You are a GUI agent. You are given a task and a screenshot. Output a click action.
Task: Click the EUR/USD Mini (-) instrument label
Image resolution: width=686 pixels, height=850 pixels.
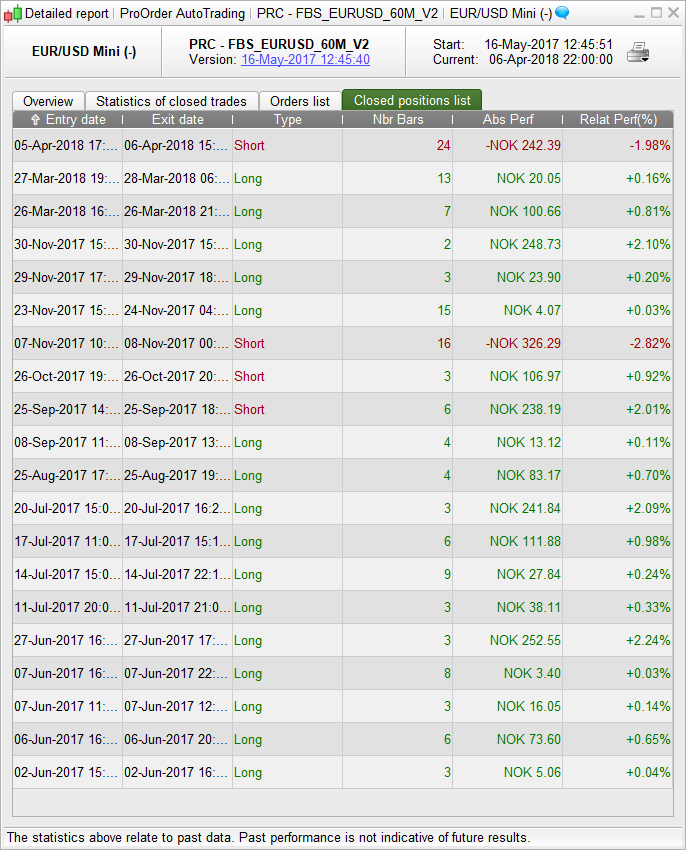click(84, 52)
